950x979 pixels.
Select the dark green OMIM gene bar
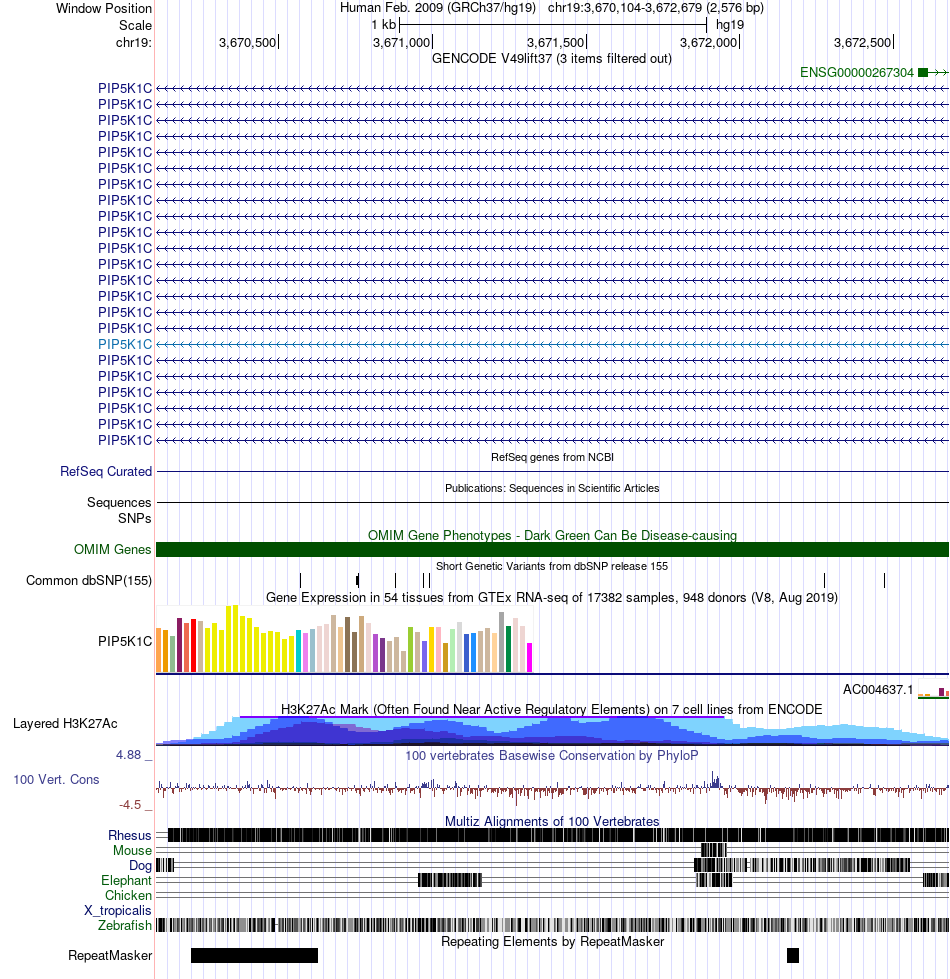point(552,549)
